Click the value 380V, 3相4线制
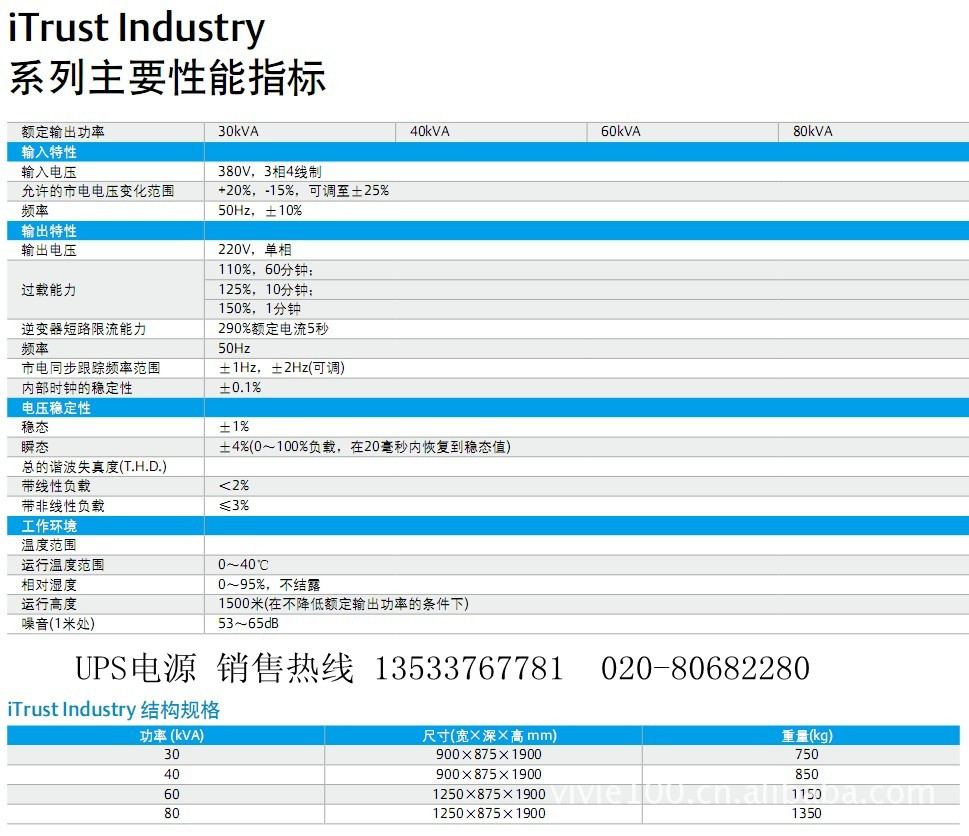Image resolution: width=969 pixels, height=836 pixels. tap(269, 172)
